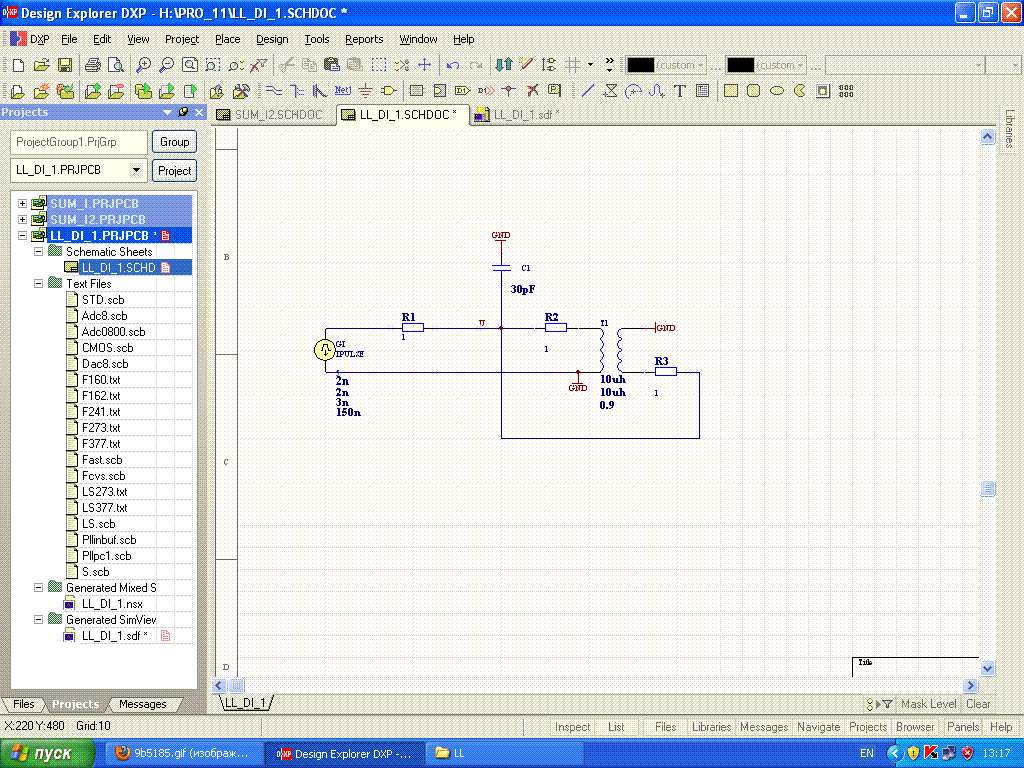Click the Save document icon
The image size is (1024, 768).
point(65,65)
